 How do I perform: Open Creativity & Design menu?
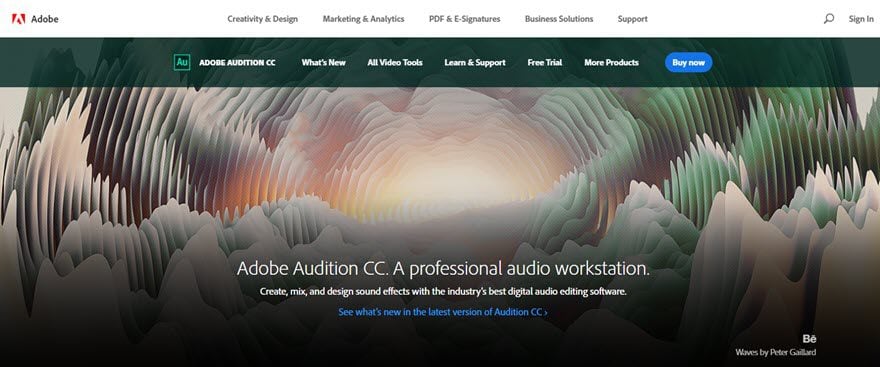point(263,19)
